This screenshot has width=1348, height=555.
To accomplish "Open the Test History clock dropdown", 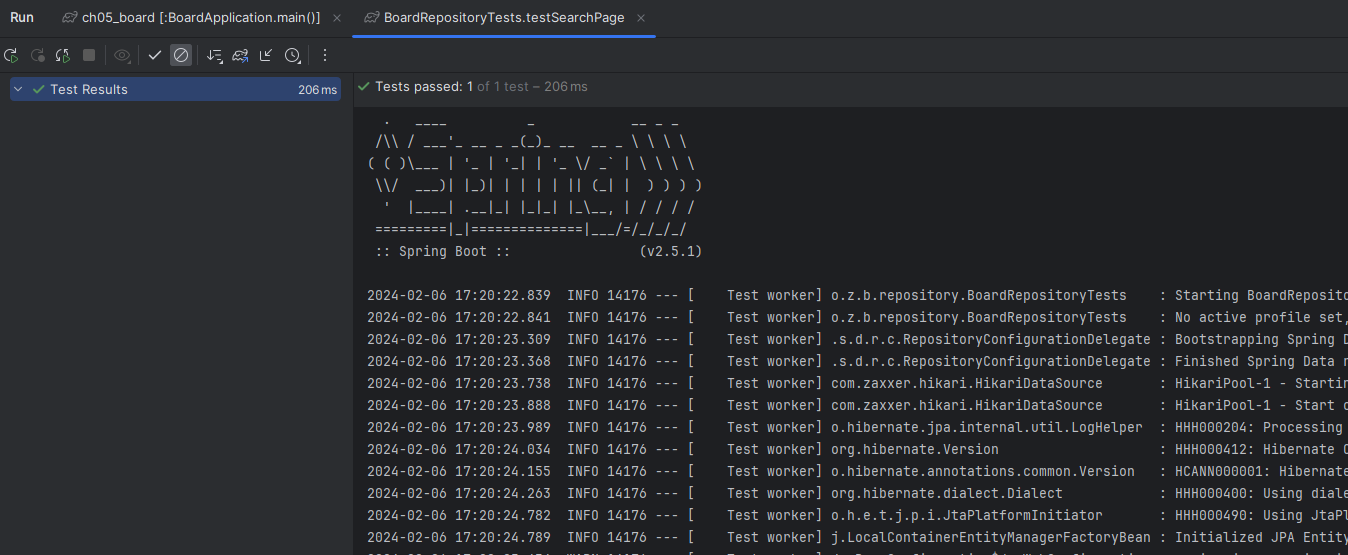I will pyautogui.click(x=293, y=56).
